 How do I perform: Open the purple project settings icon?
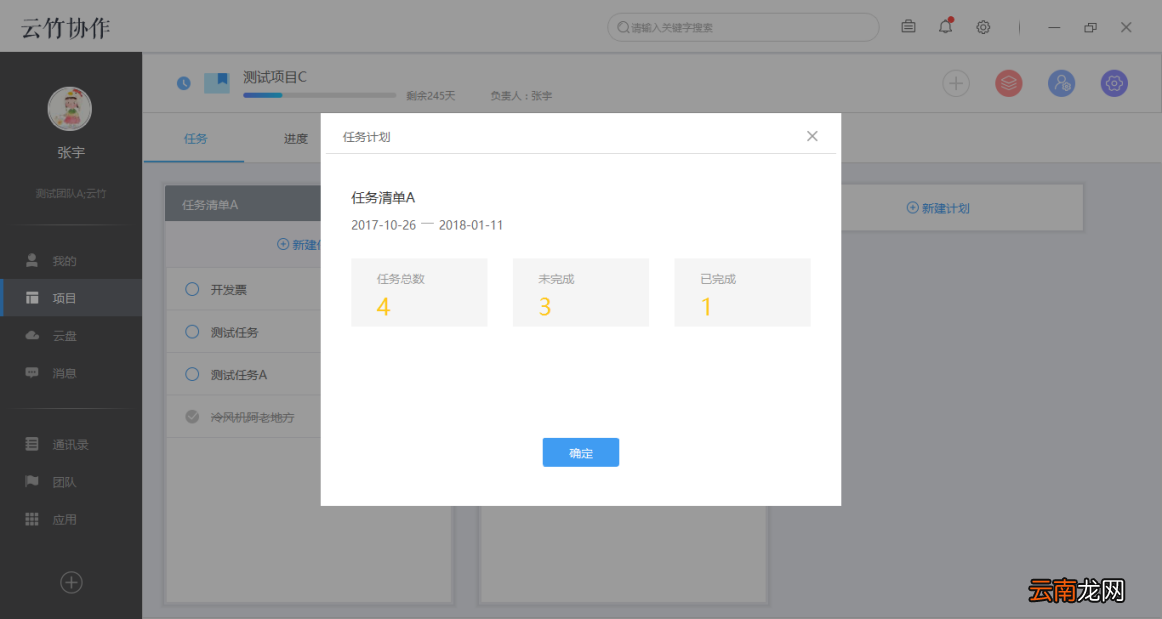click(x=1114, y=83)
